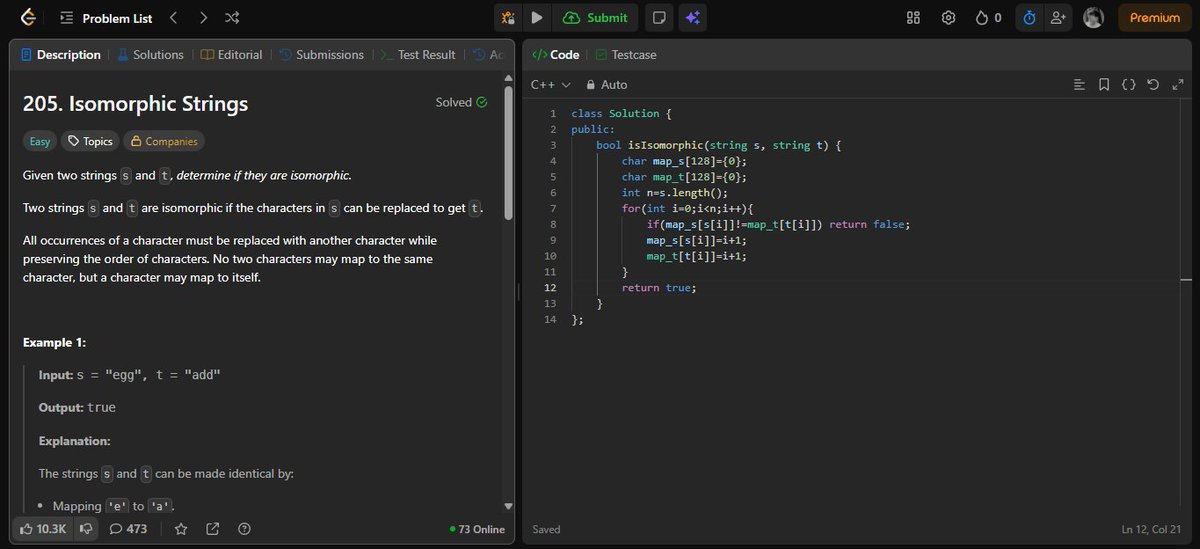The image size is (1200, 549).
Task: Expand the Topics tag
Action: 90,141
